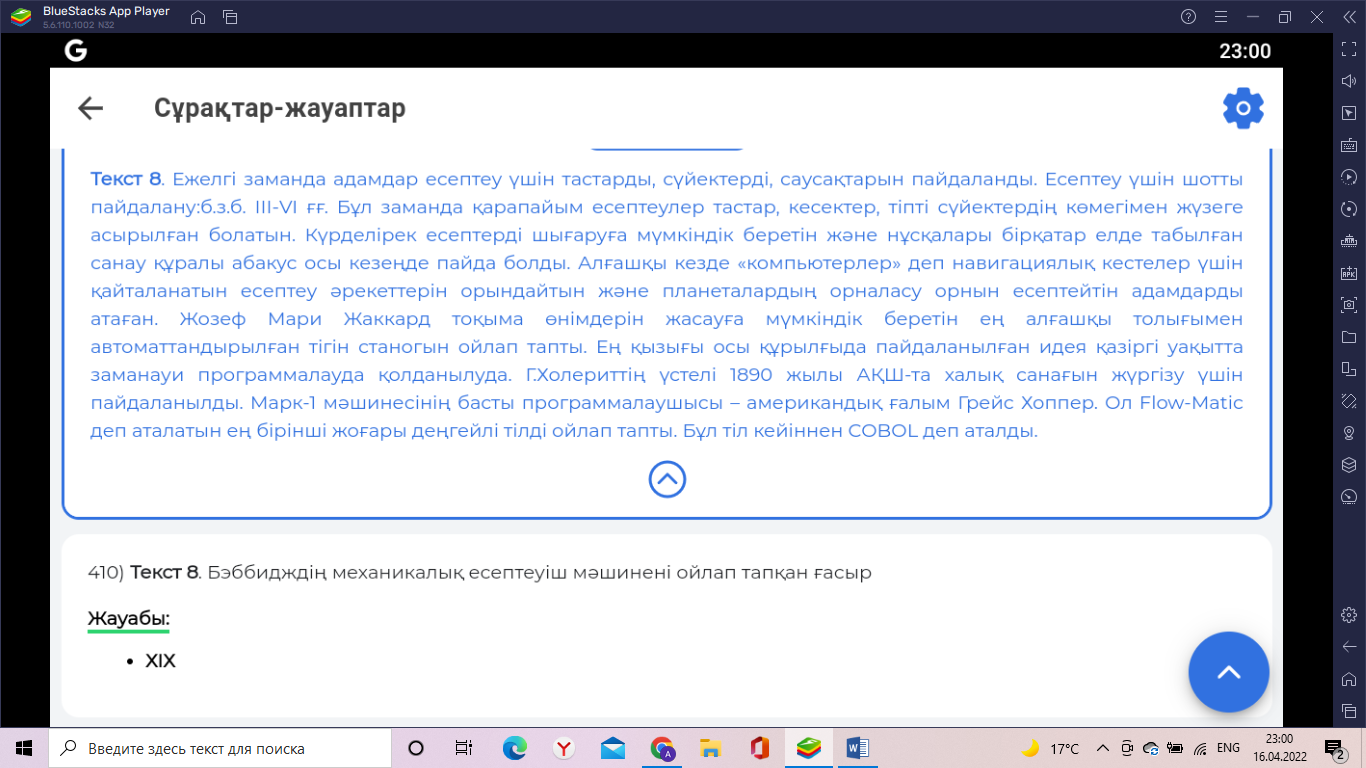Open Microsoft Edge from the taskbar
Image resolution: width=1366 pixels, height=768 pixels.
tap(514, 748)
